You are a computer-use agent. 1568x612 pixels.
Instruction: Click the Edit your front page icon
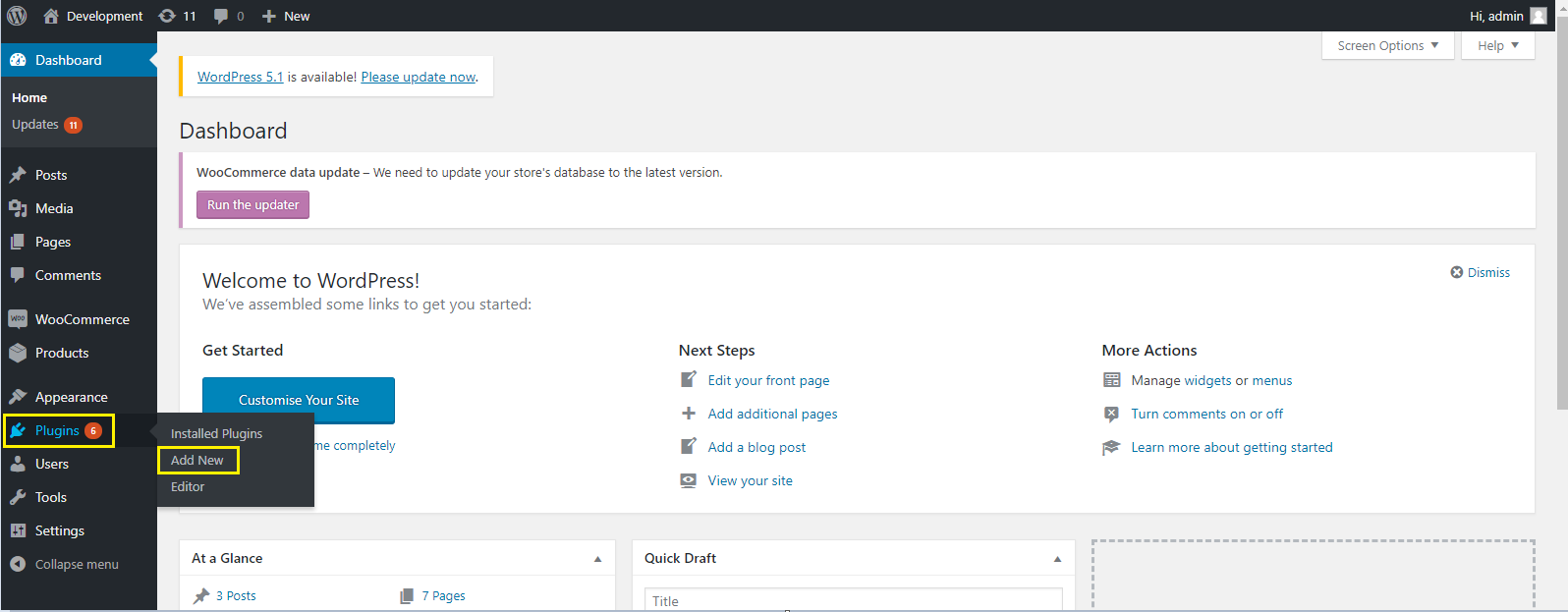pos(689,379)
